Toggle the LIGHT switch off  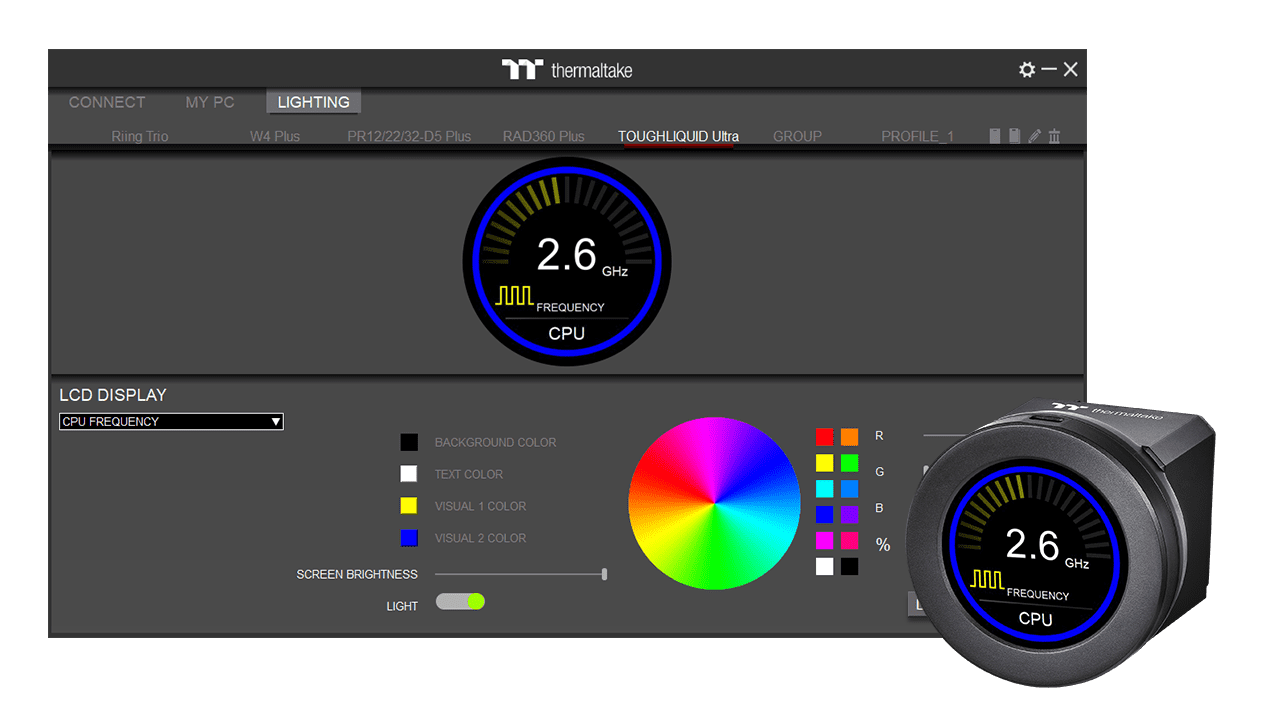[x=460, y=601]
